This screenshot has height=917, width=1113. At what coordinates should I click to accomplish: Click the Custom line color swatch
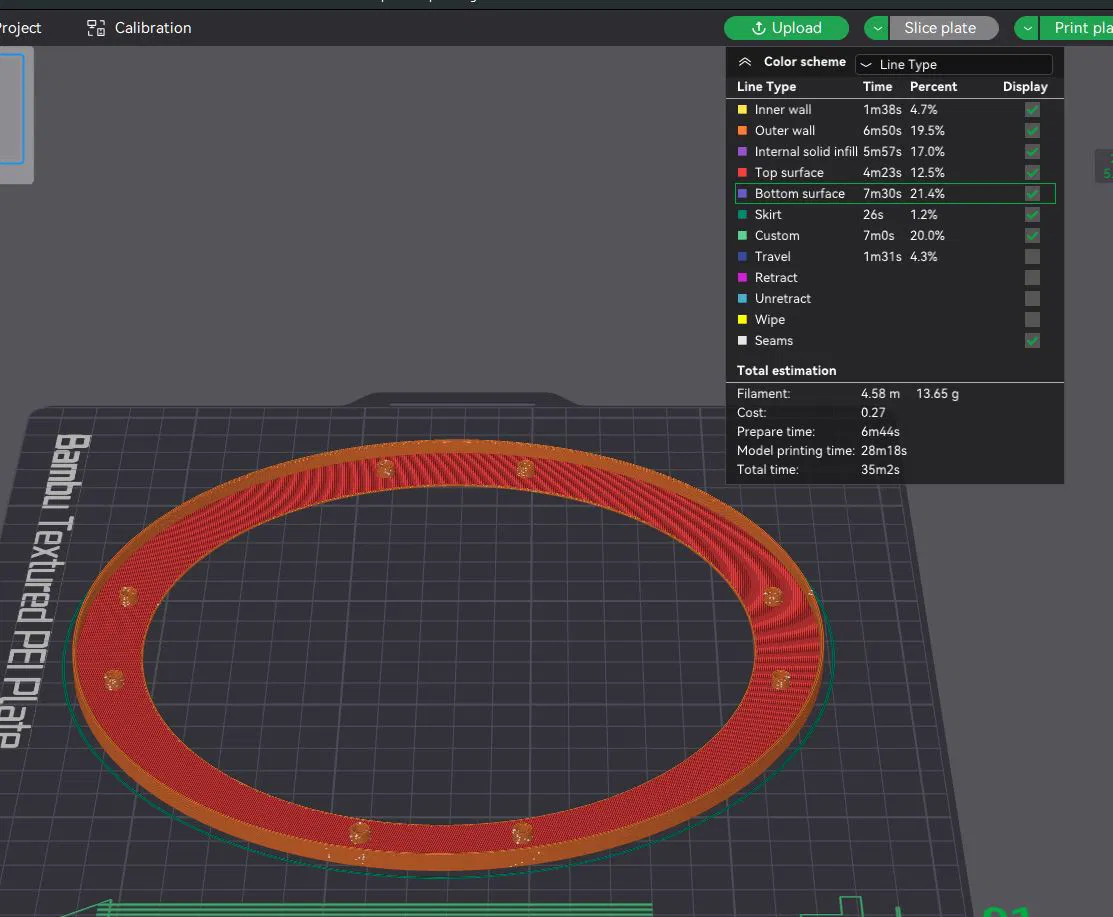(742, 235)
